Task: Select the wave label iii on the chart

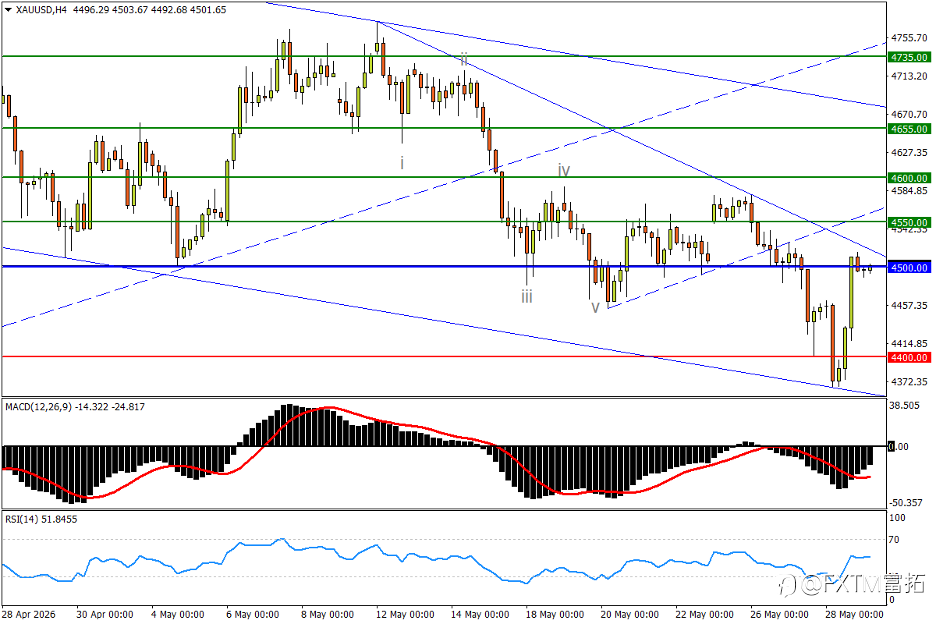Action: pyautogui.click(x=526, y=296)
